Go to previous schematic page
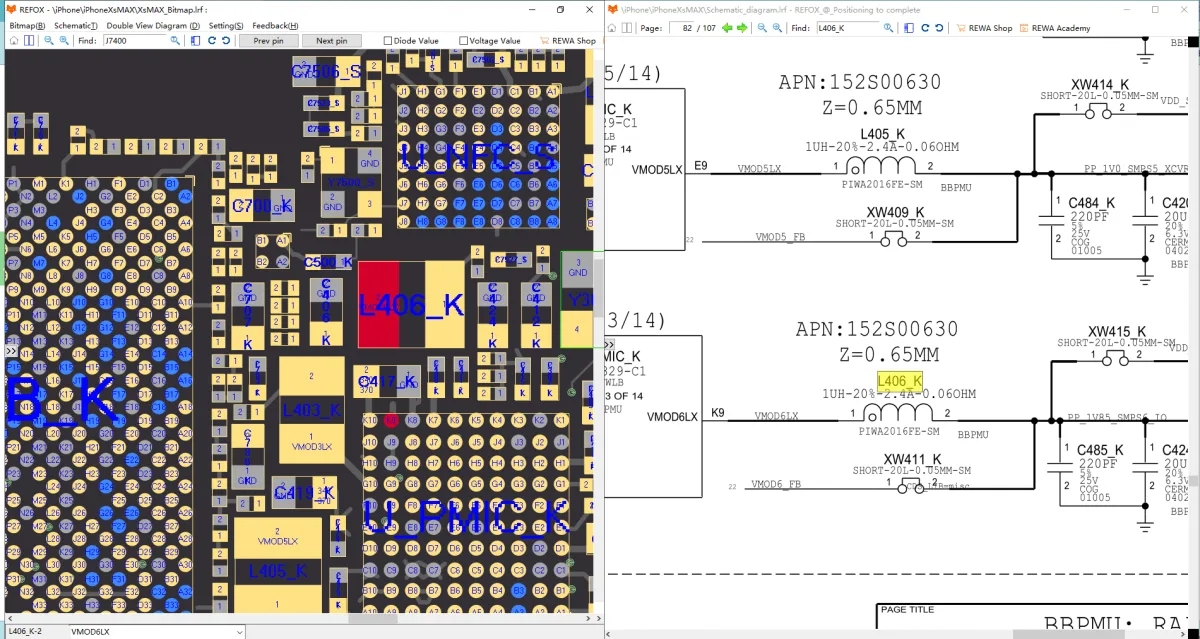The image size is (1200, 639). (727, 28)
